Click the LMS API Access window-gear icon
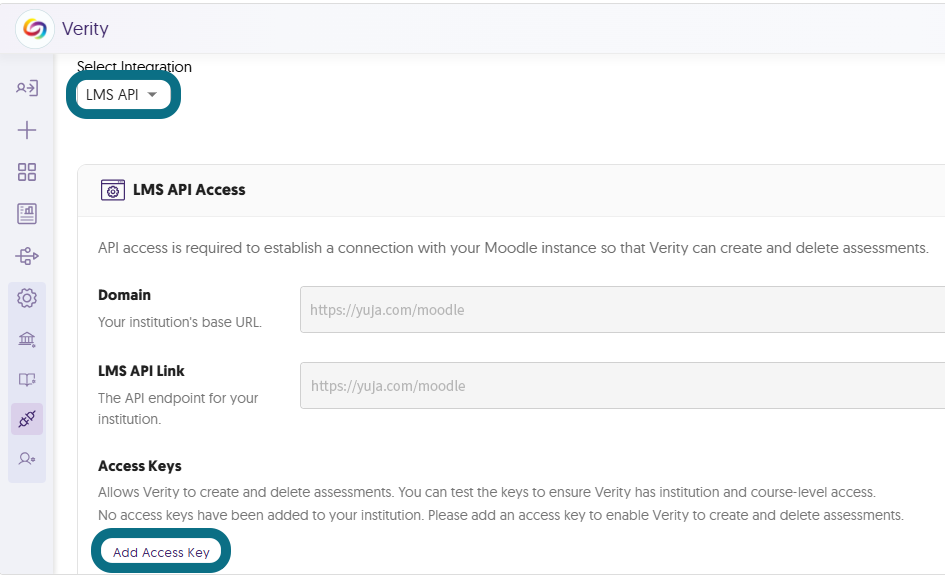945x580 pixels. click(113, 190)
